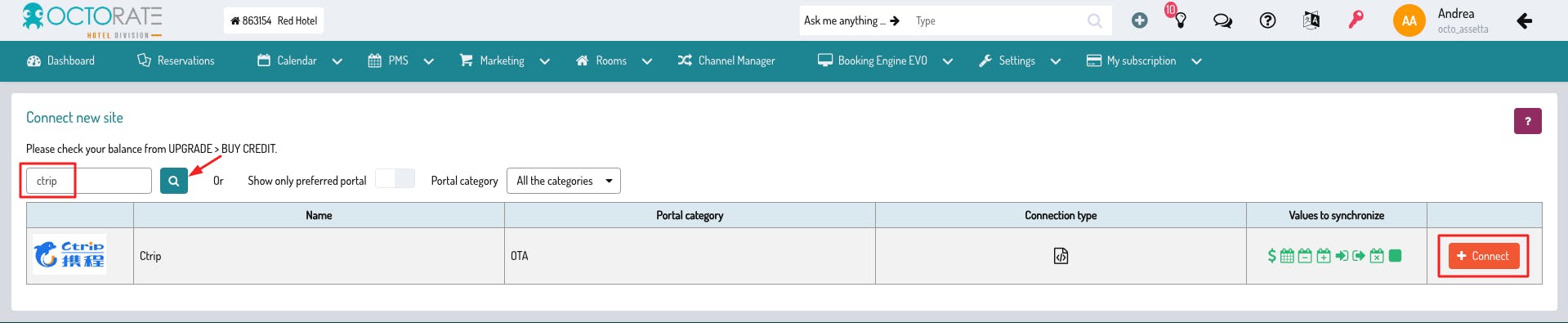Open the Dashboard menu item
The image size is (1568, 323).
click(x=60, y=61)
